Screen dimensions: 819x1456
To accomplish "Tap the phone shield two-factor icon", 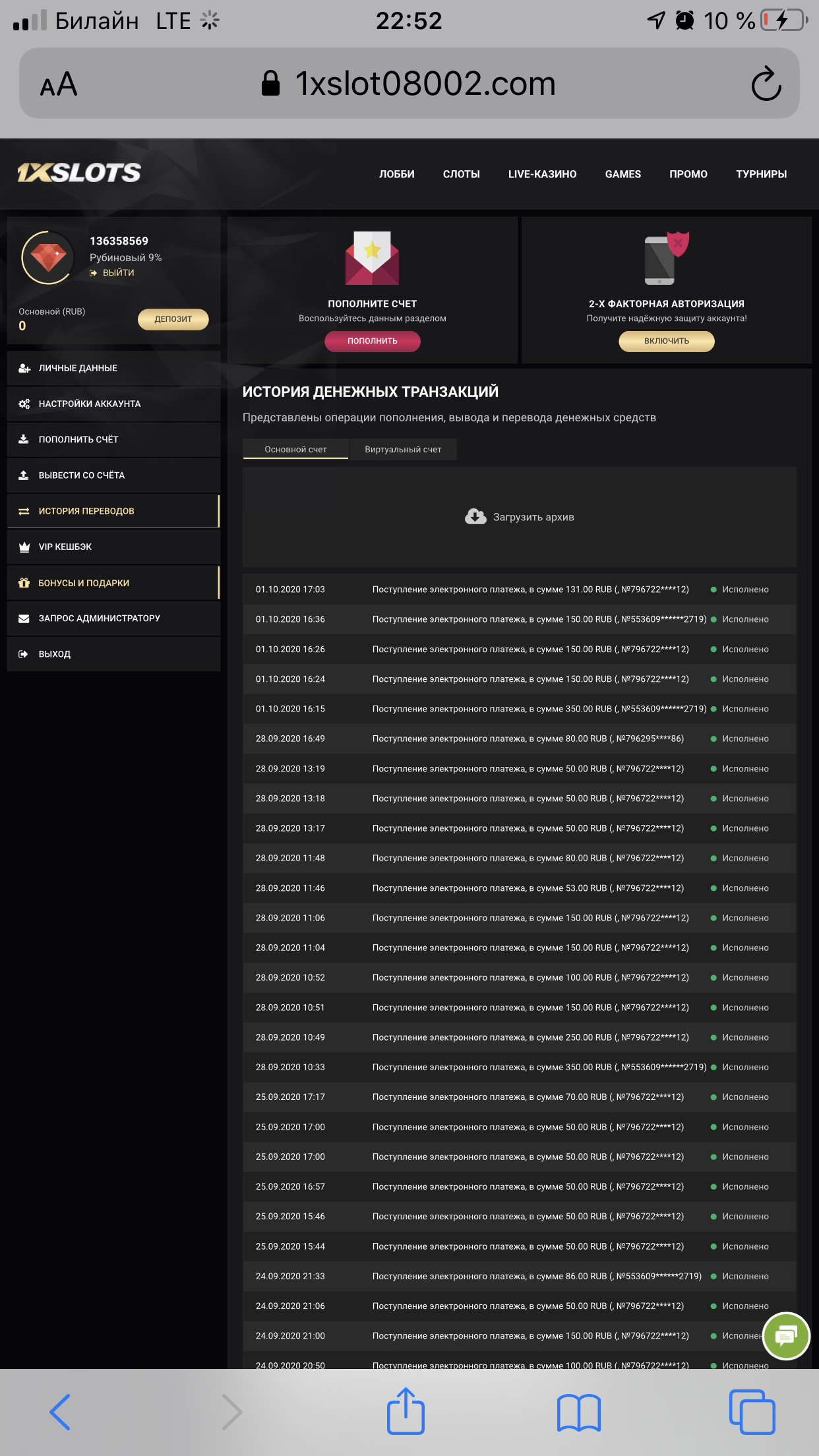I will 666,258.
